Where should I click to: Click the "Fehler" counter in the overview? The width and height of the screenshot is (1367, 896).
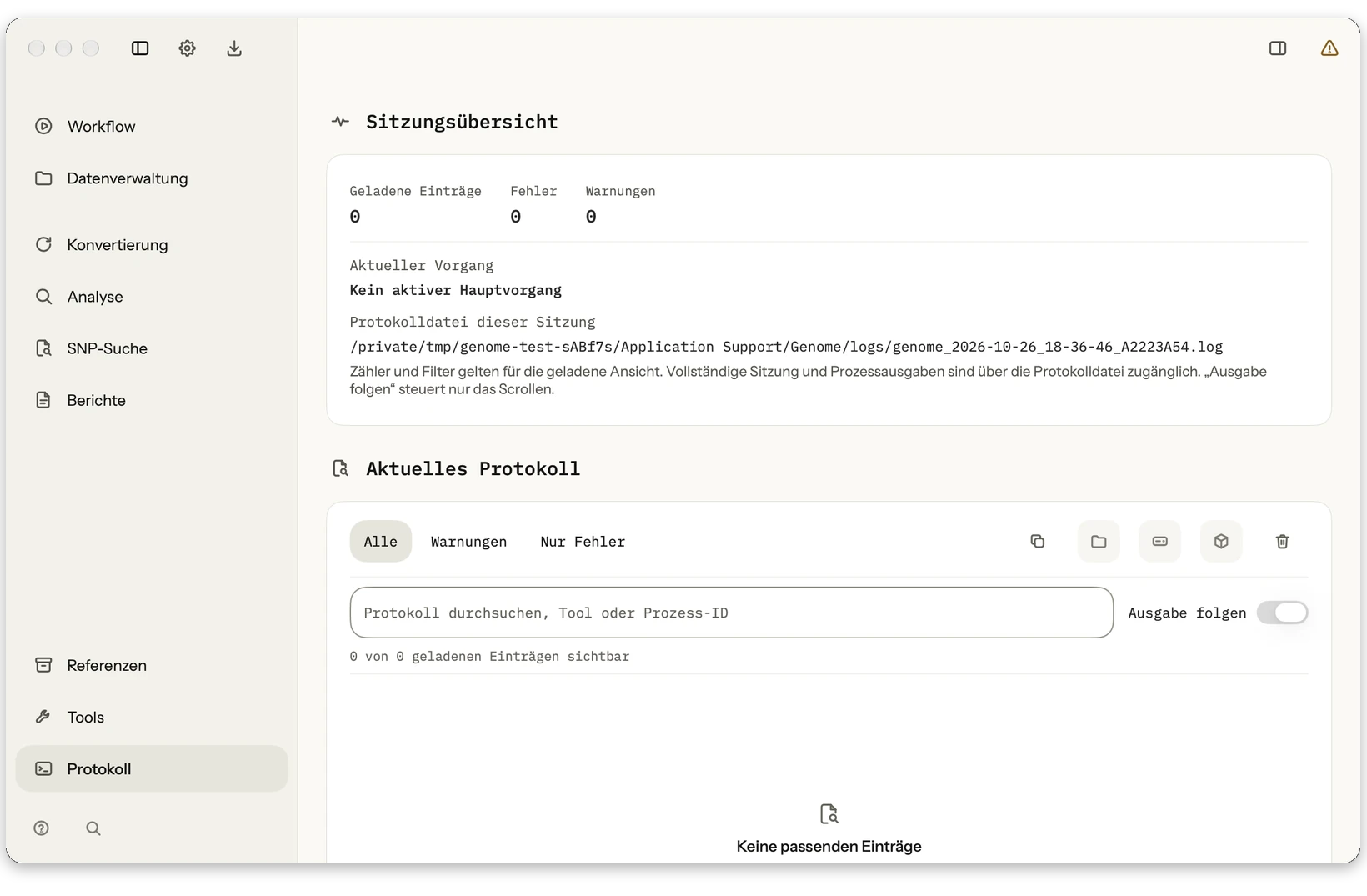click(533, 204)
